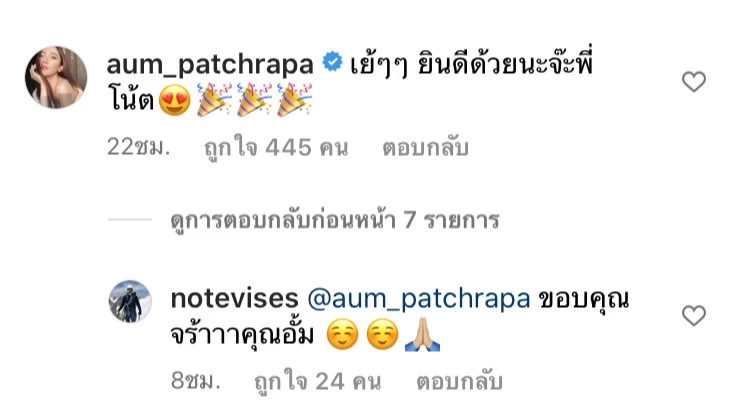Click the @aum_patchrapa mention in the reply
750x416 pixels.
pyautogui.click(x=419, y=300)
